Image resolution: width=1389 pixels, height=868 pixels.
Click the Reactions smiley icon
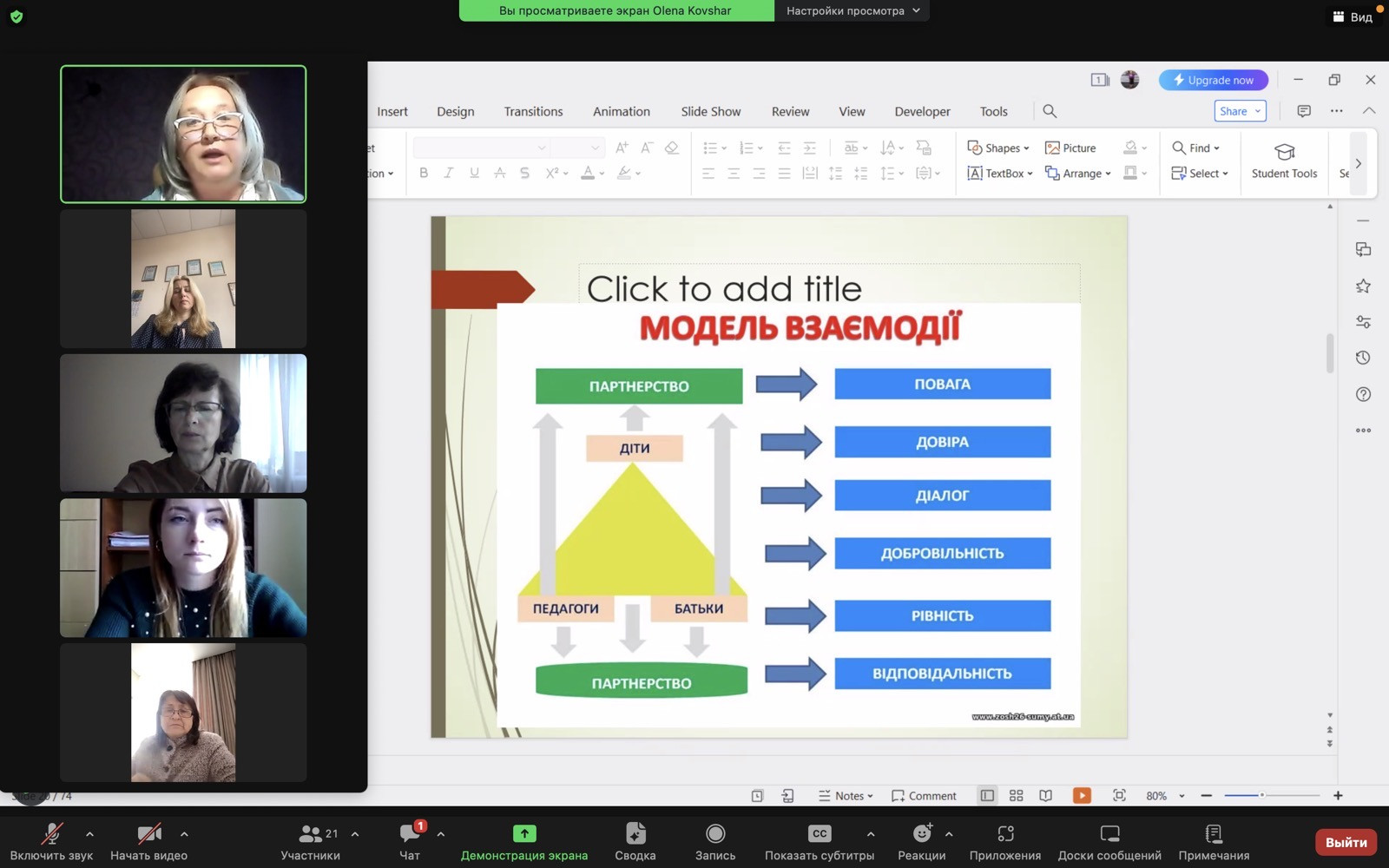pyautogui.click(x=921, y=834)
